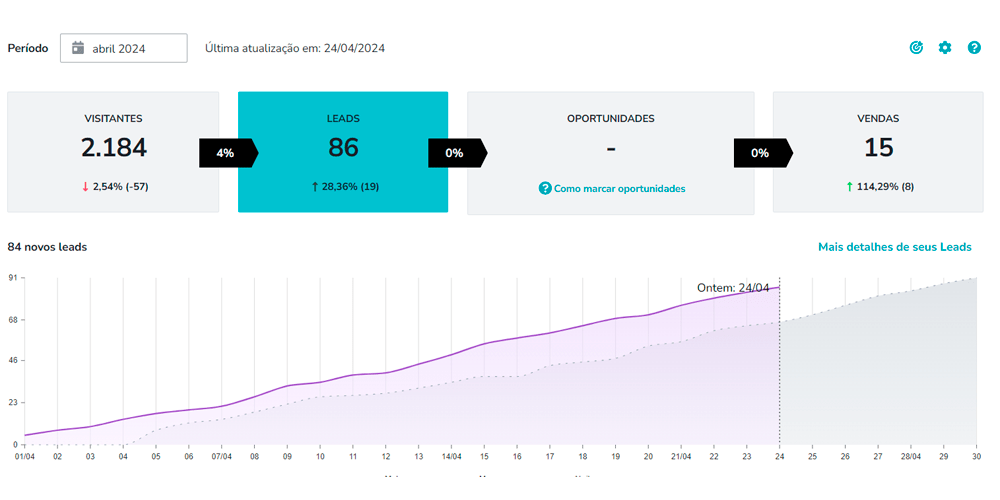Viewport: 1000px width, 500px height.
Task: Click the 0% arrow before Vendas
Action: (762, 153)
